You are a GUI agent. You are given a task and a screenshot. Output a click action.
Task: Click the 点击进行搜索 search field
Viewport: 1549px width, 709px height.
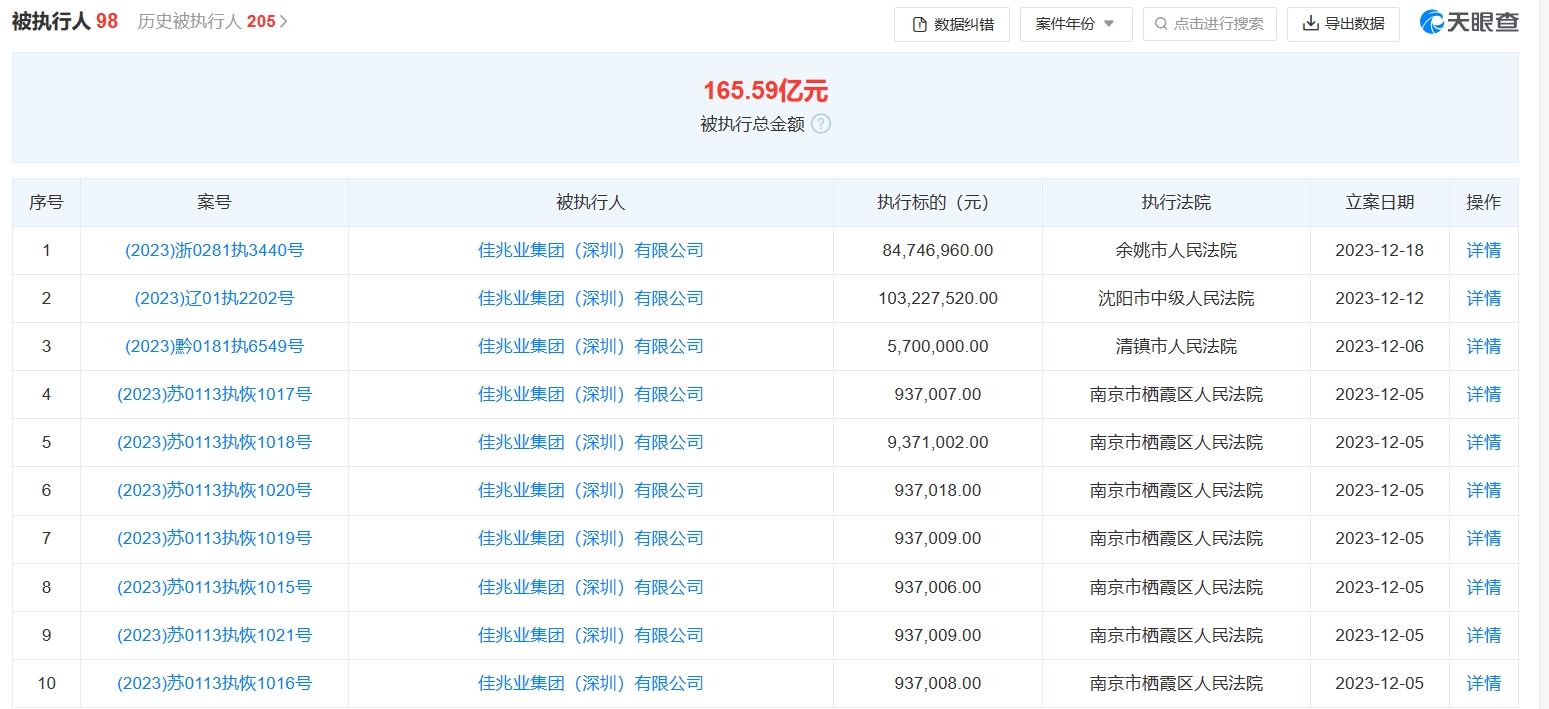click(1210, 24)
